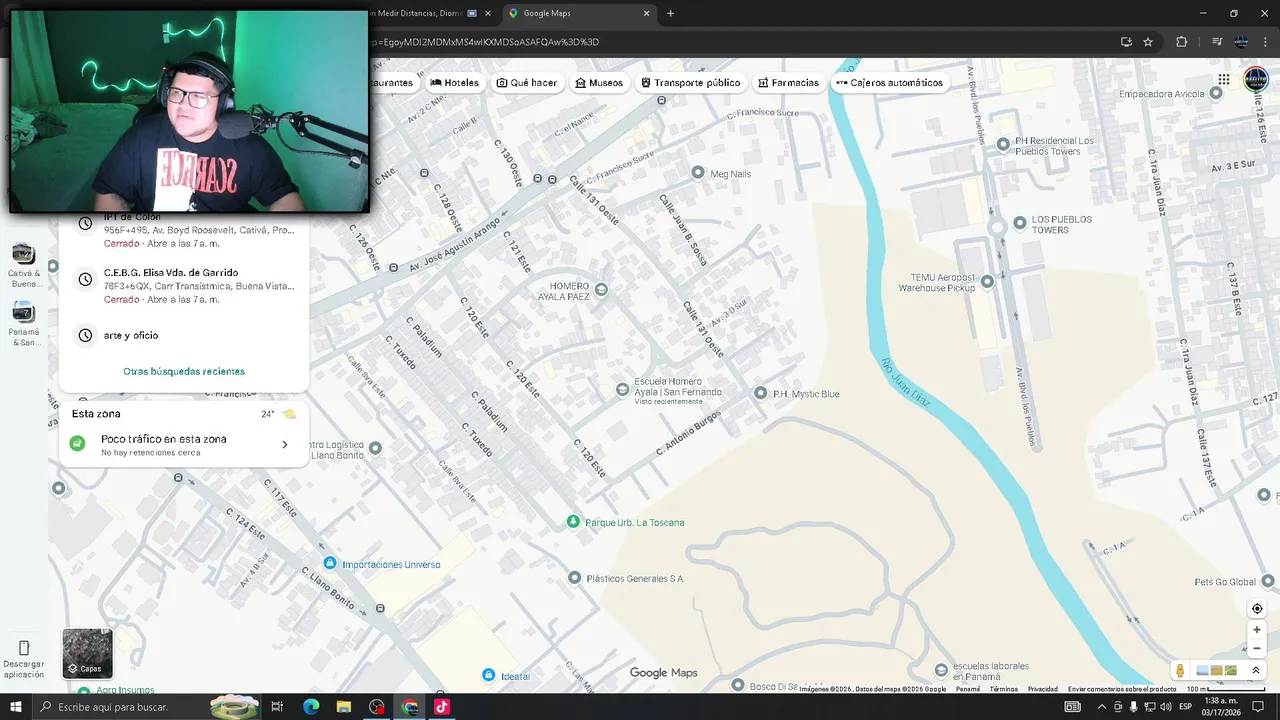Select recent search arte y oficio
This screenshot has height=720, width=1280.
coord(184,335)
